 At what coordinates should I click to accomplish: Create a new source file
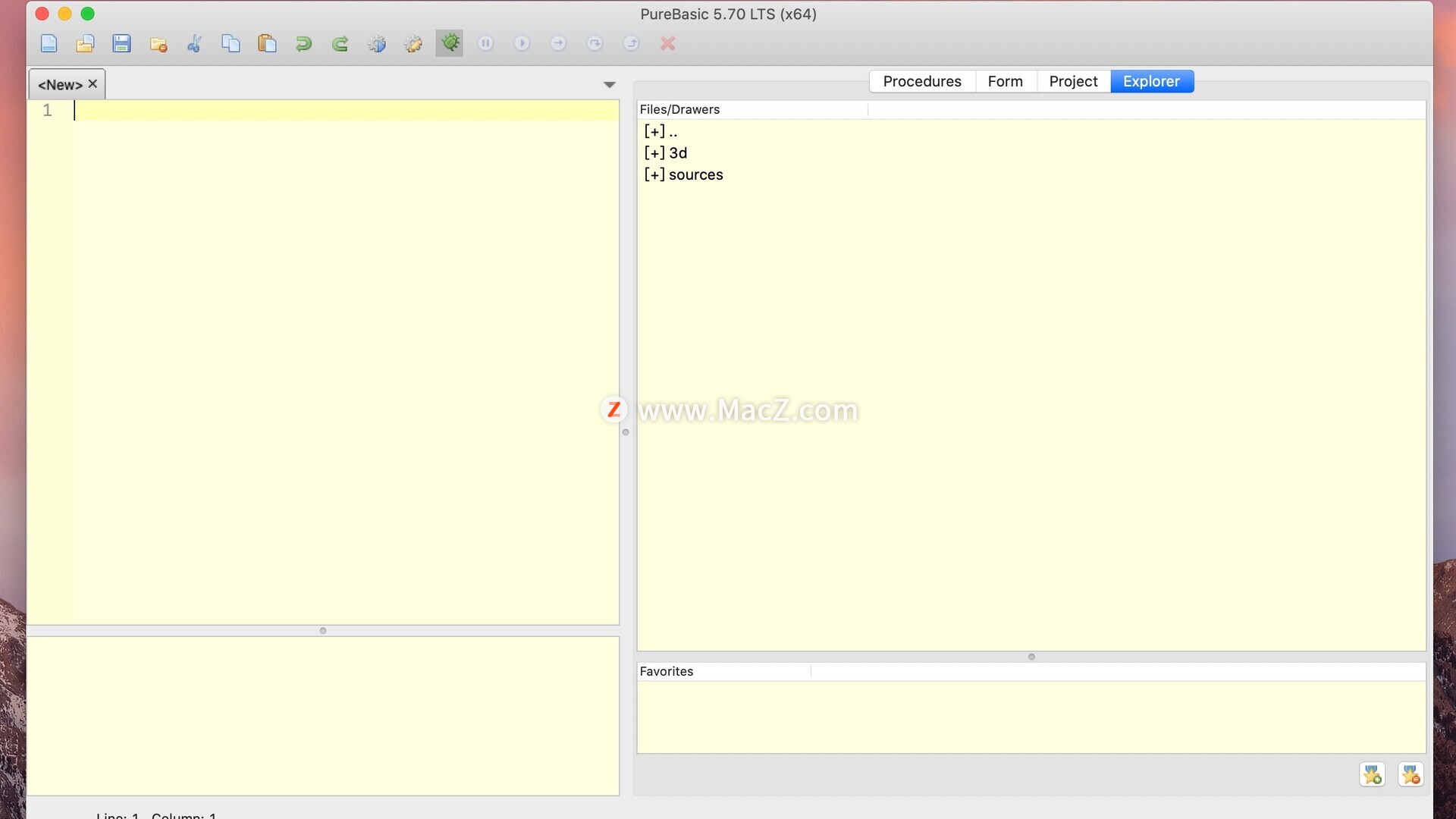49,43
